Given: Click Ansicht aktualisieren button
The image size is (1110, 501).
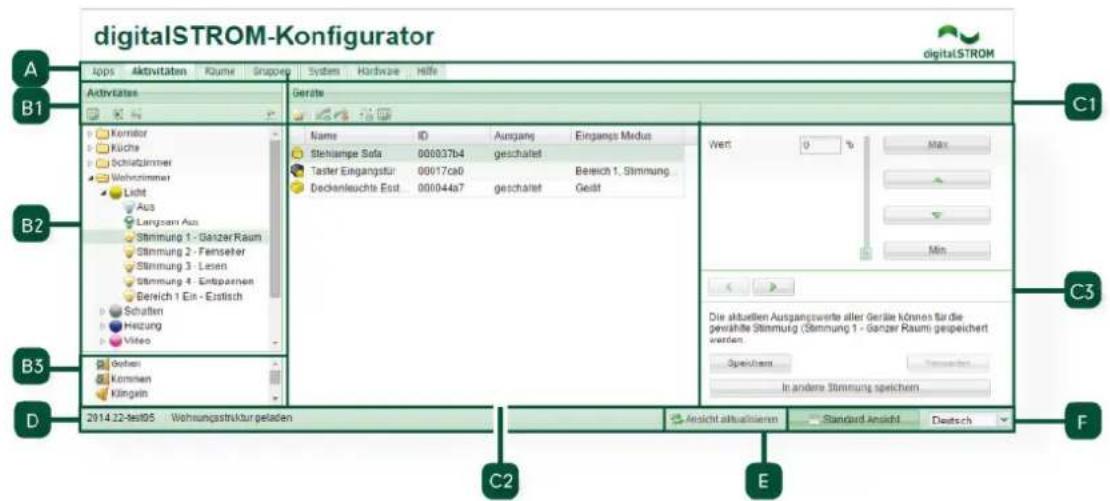Looking at the screenshot, I should pos(724,420).
